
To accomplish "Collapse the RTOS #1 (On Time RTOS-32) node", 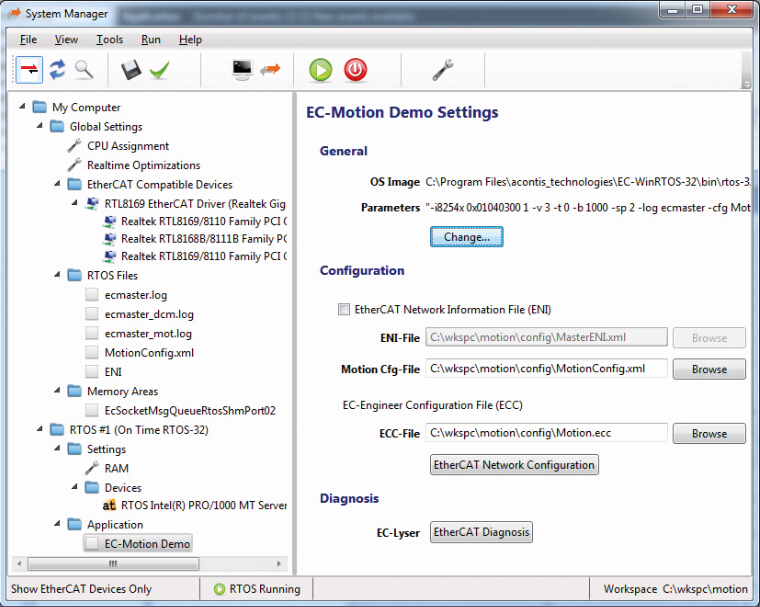I will (40, 429).
